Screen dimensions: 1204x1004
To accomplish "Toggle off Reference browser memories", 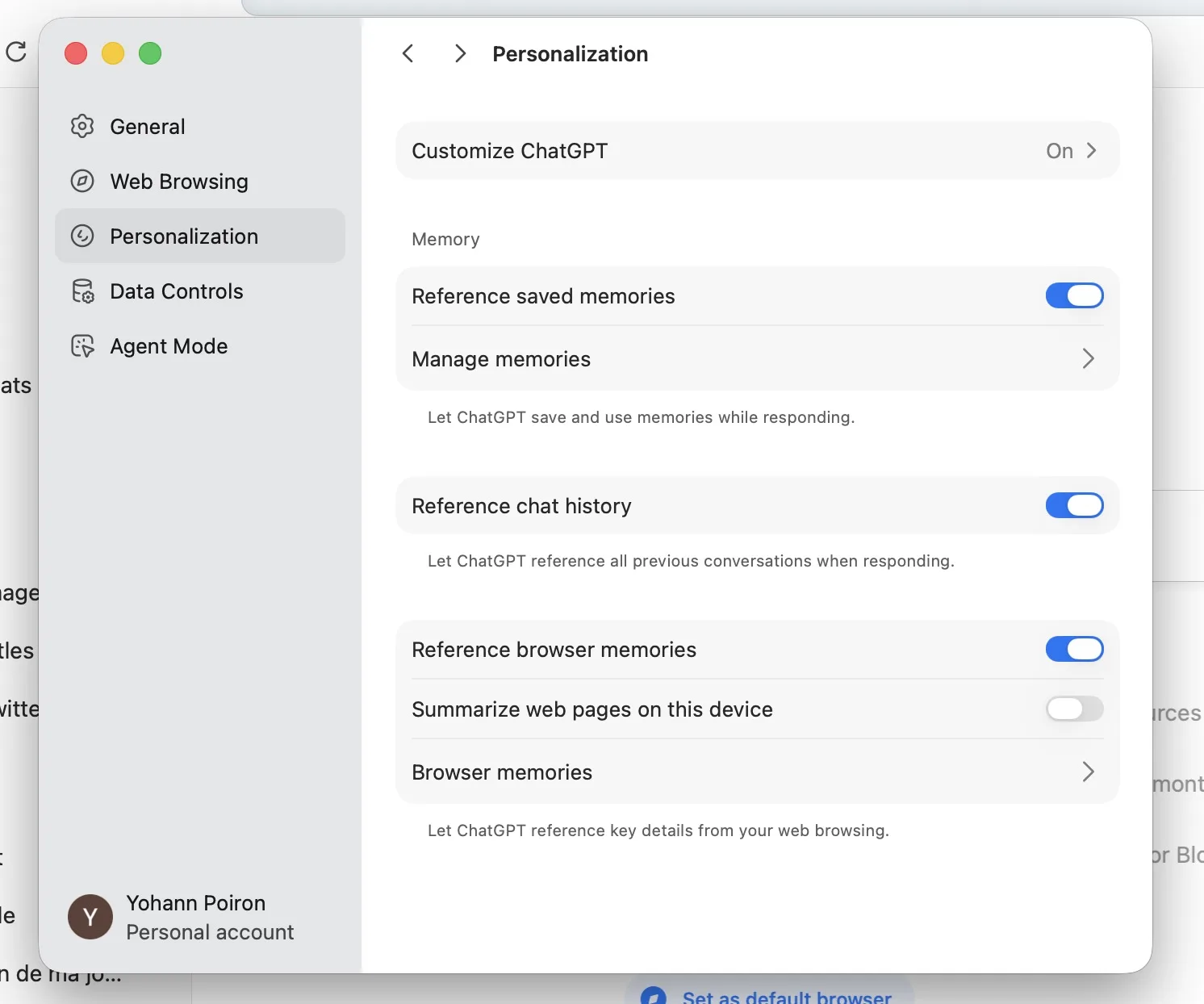I will coord(1074,650).
